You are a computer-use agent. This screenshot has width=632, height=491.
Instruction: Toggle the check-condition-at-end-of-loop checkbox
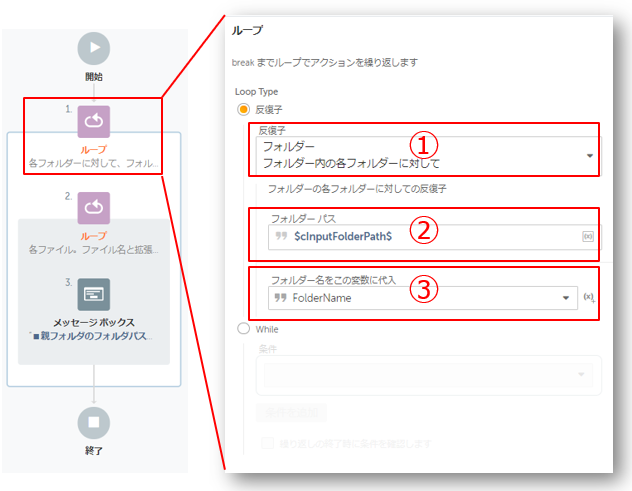(267, 443)
